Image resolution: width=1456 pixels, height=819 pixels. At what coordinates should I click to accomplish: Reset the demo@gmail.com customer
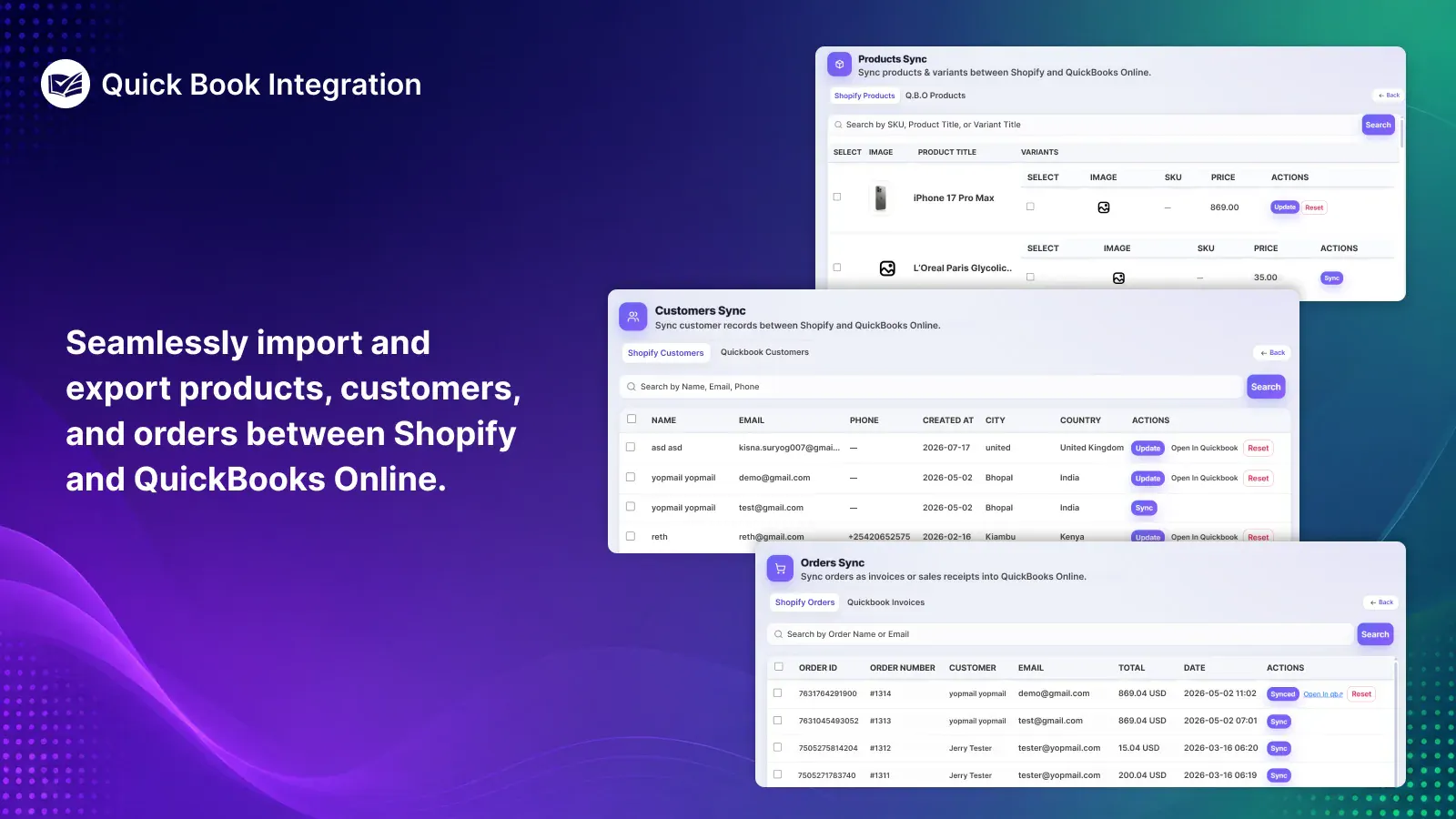1259,479
